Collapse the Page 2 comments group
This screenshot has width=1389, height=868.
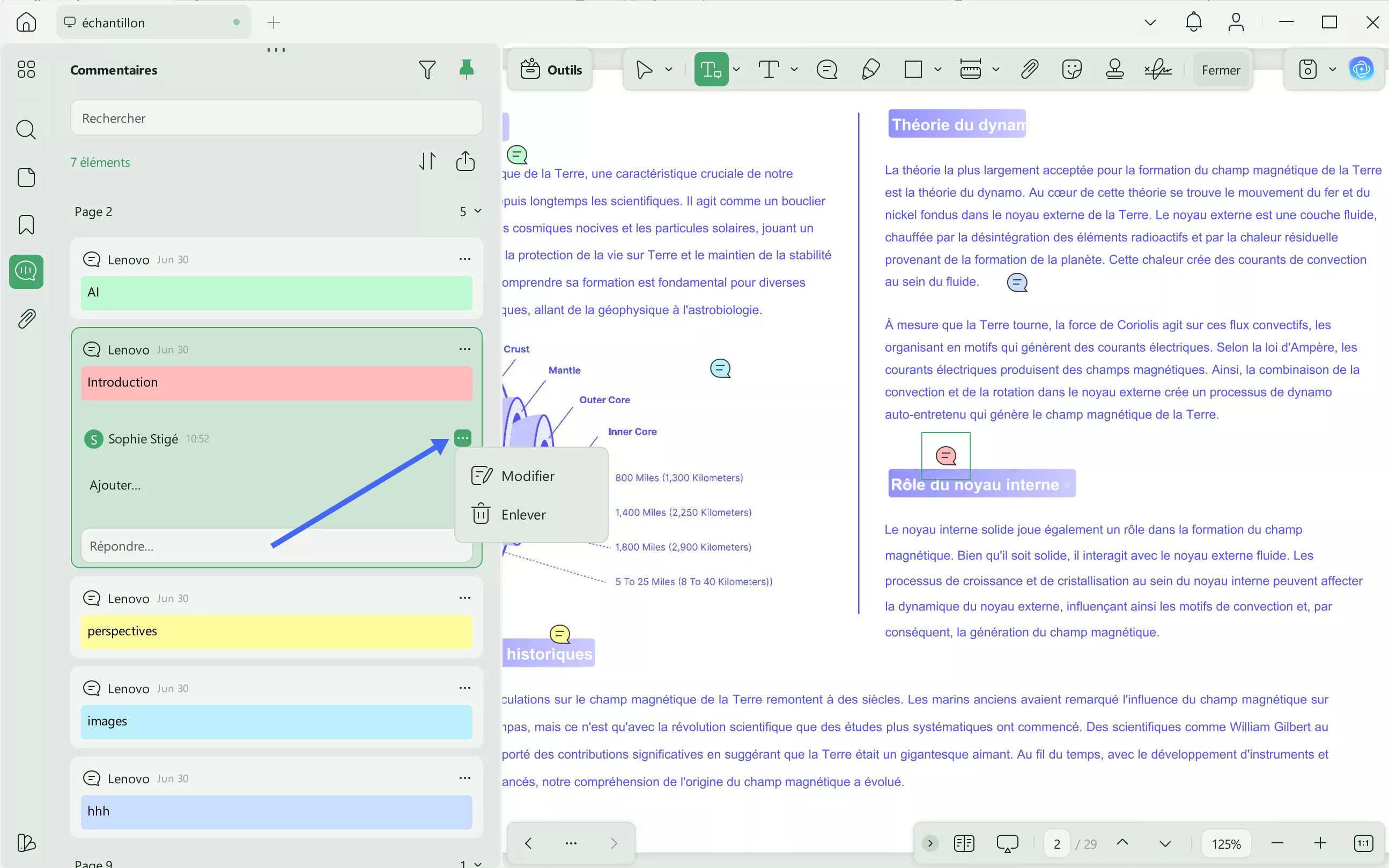[477, 211]
